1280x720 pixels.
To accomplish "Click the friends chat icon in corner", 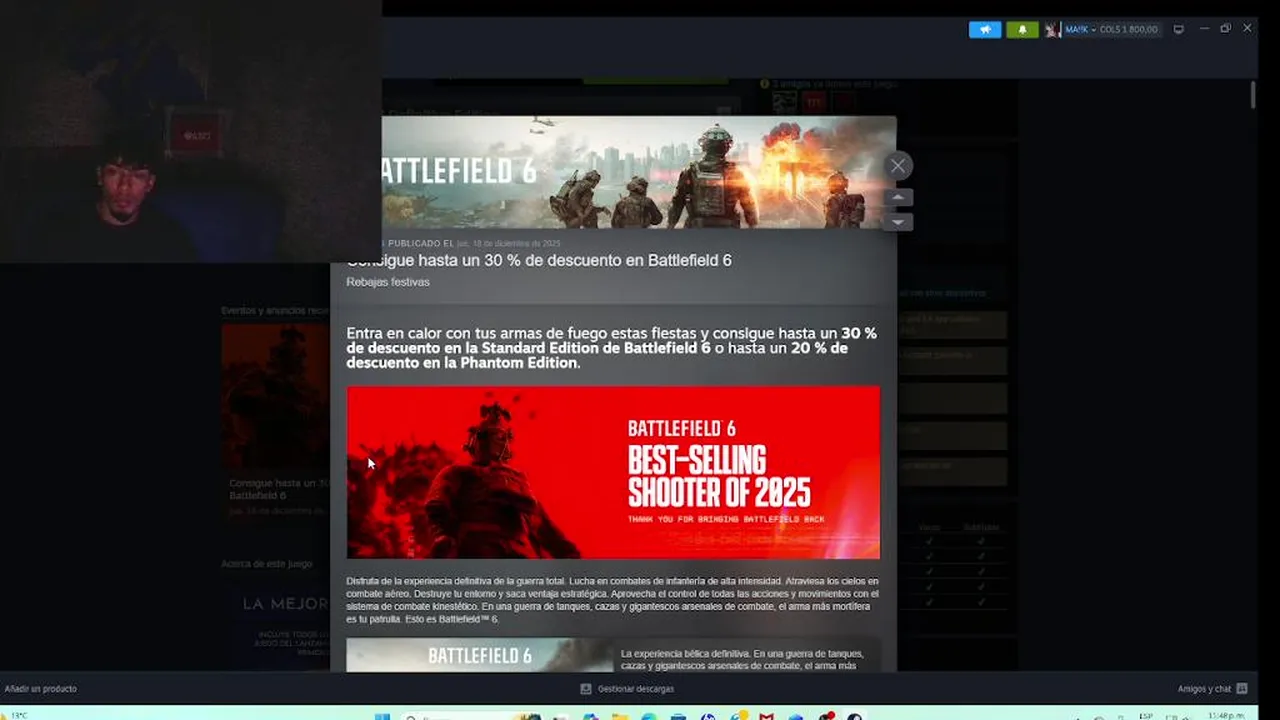I will point(1242,689).
